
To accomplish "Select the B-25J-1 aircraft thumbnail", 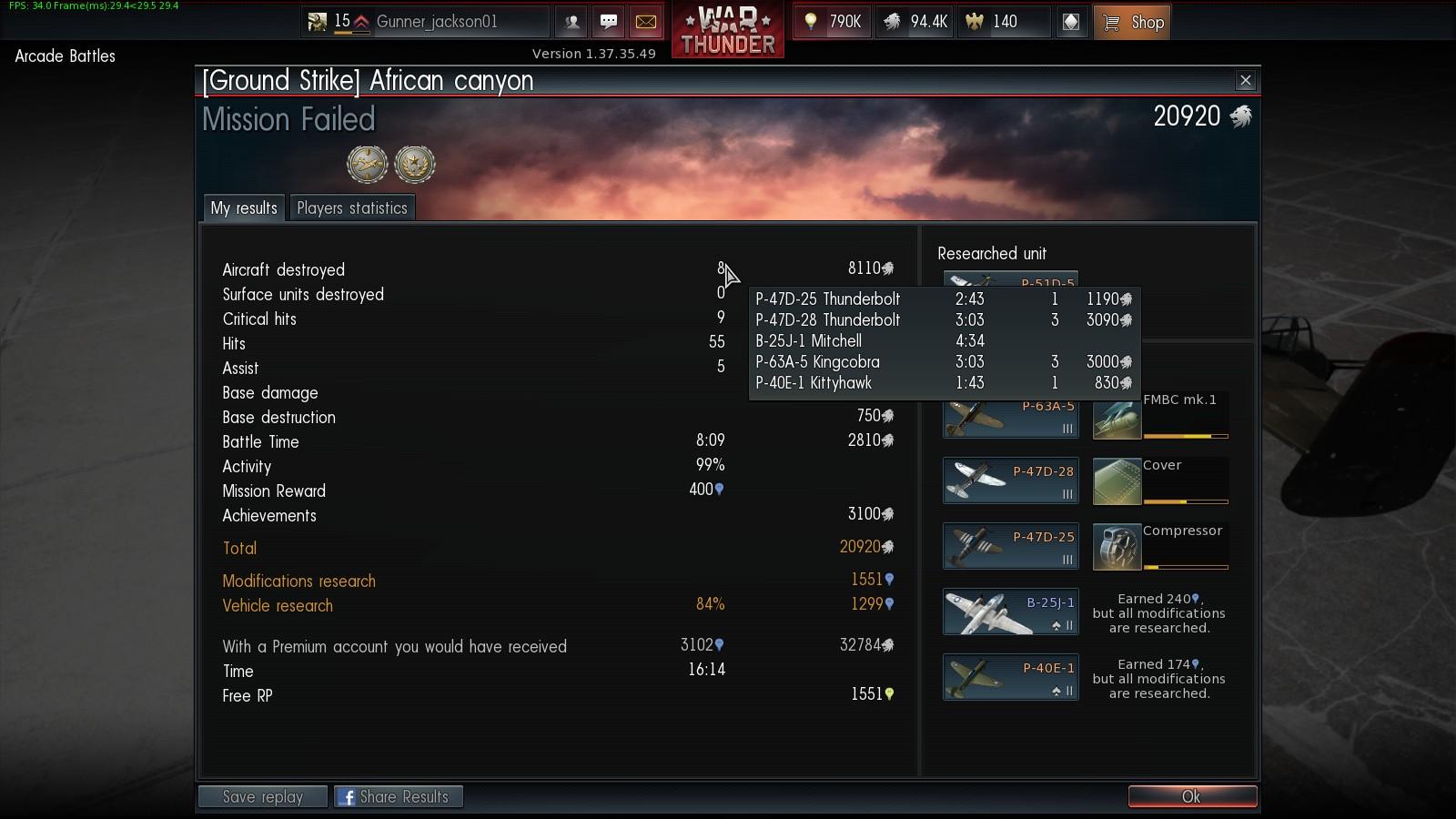I will 1011,612.
